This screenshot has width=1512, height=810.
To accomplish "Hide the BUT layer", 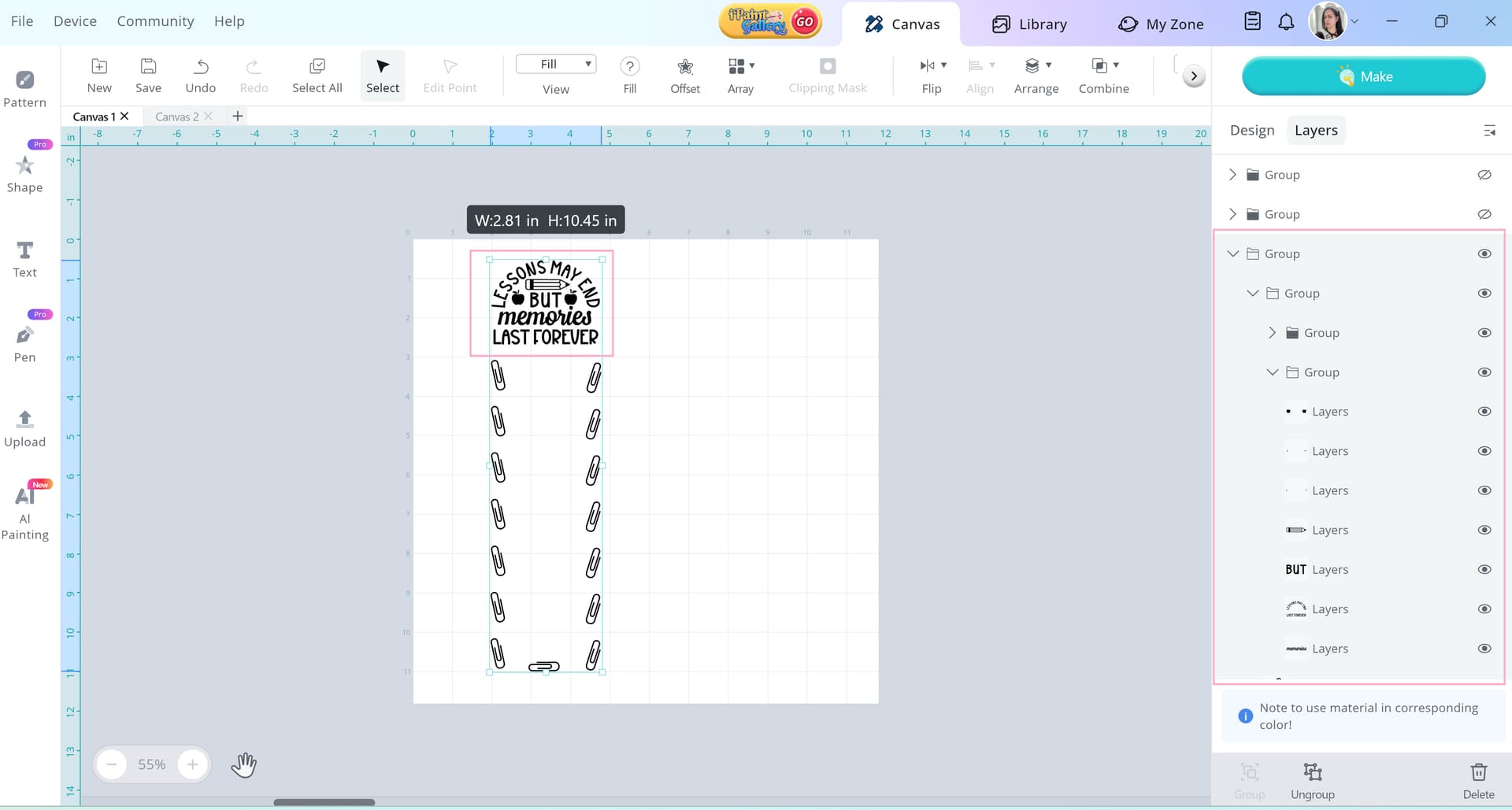I will pyautogui.click(x=1484, y=570).
